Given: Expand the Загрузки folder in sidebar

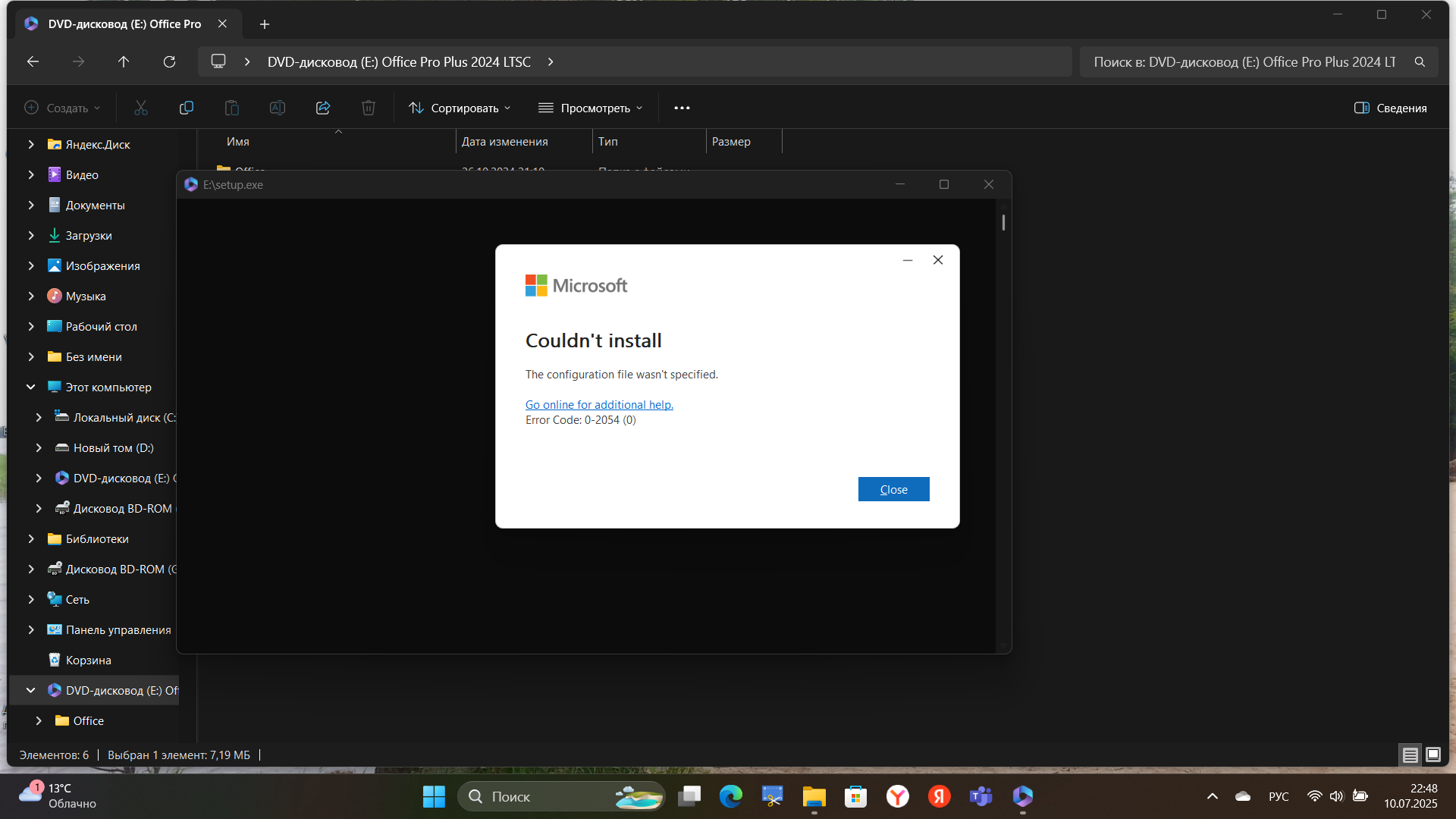Looking at the screenshot, I should [30, 235].
